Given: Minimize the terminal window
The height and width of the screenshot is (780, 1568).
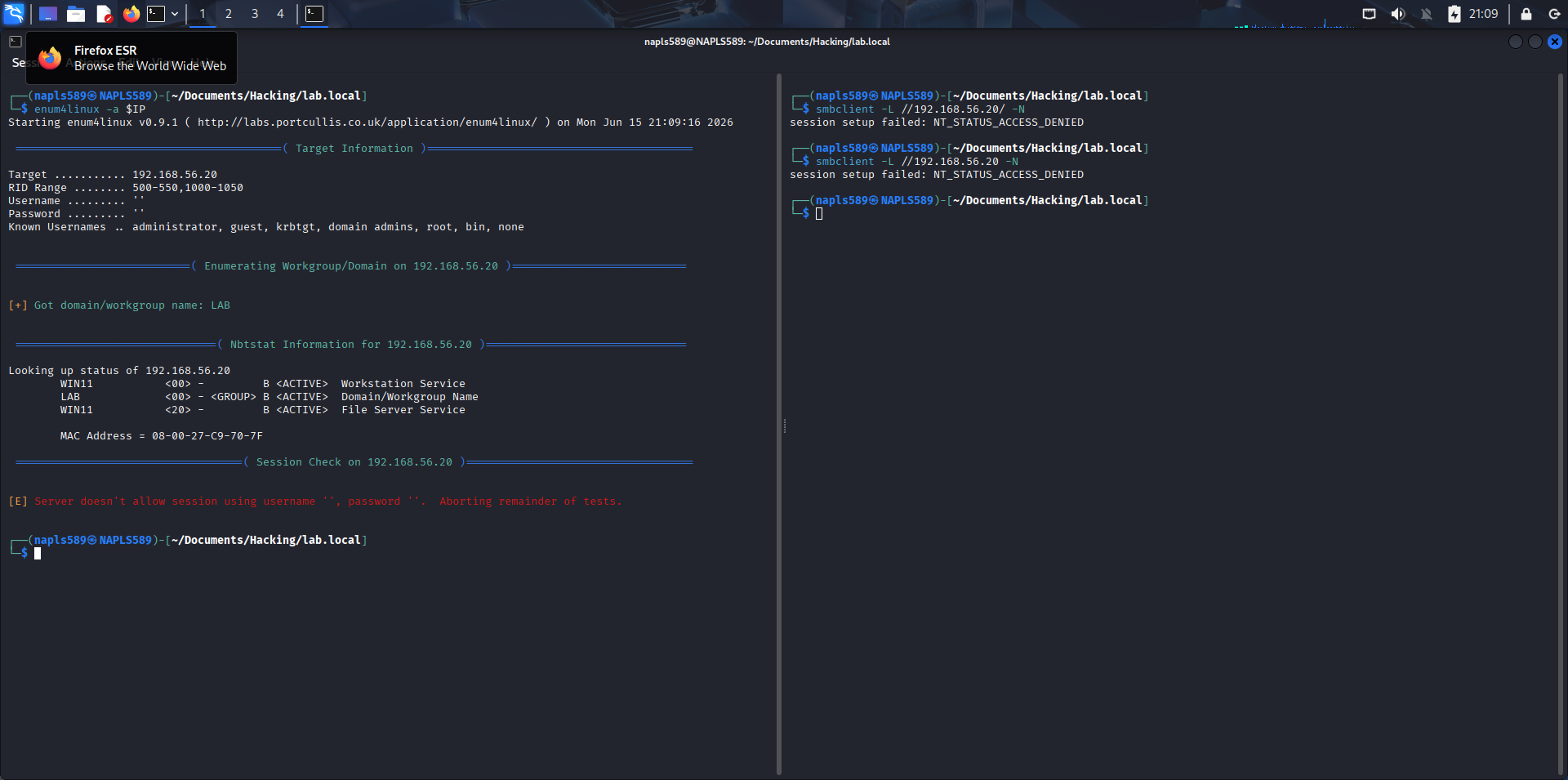Looking at the screenshot, I should tap(1516, 42).
